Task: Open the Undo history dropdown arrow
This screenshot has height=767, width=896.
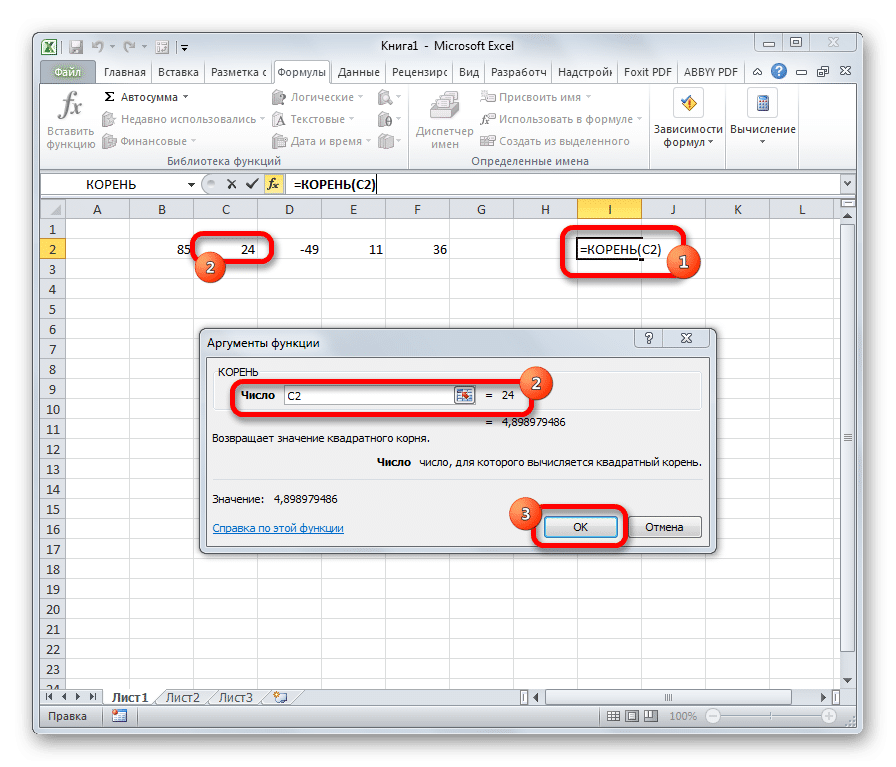Action: tap(113, 47)
